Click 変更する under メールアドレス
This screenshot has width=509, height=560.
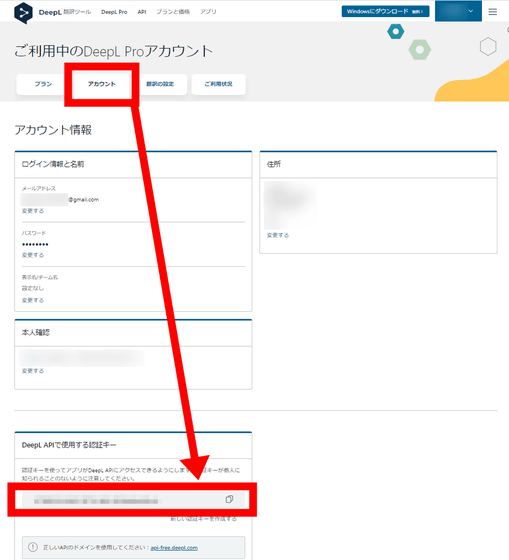(33, 211)
